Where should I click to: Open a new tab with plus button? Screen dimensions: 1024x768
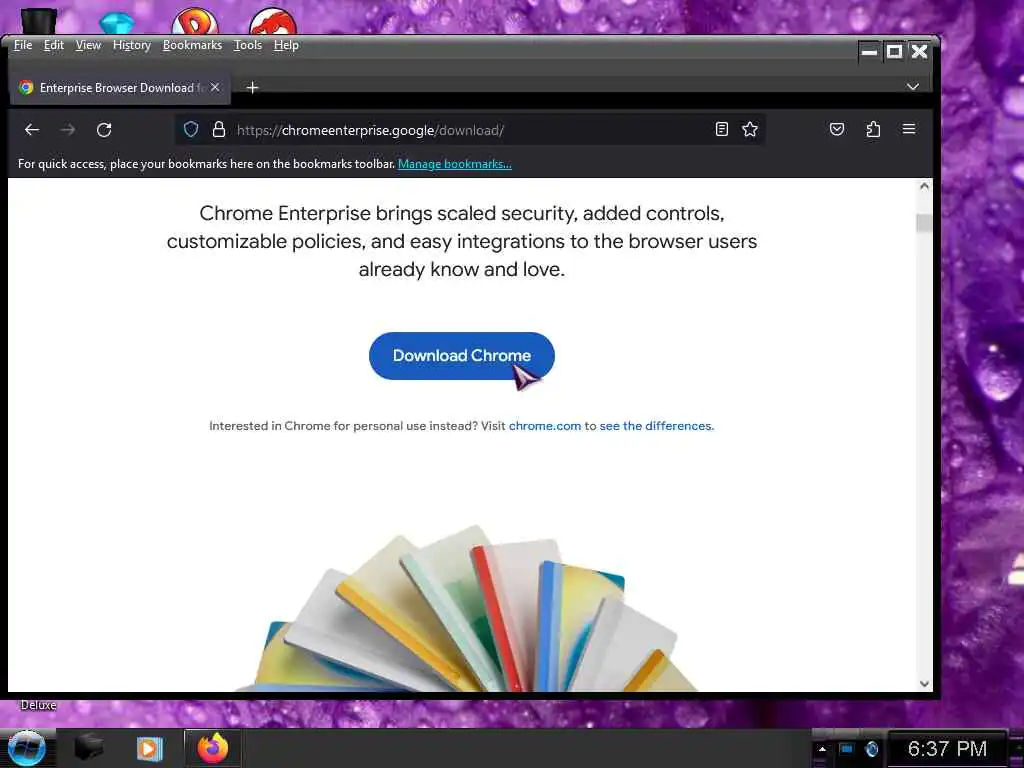(x=253, y=88)
